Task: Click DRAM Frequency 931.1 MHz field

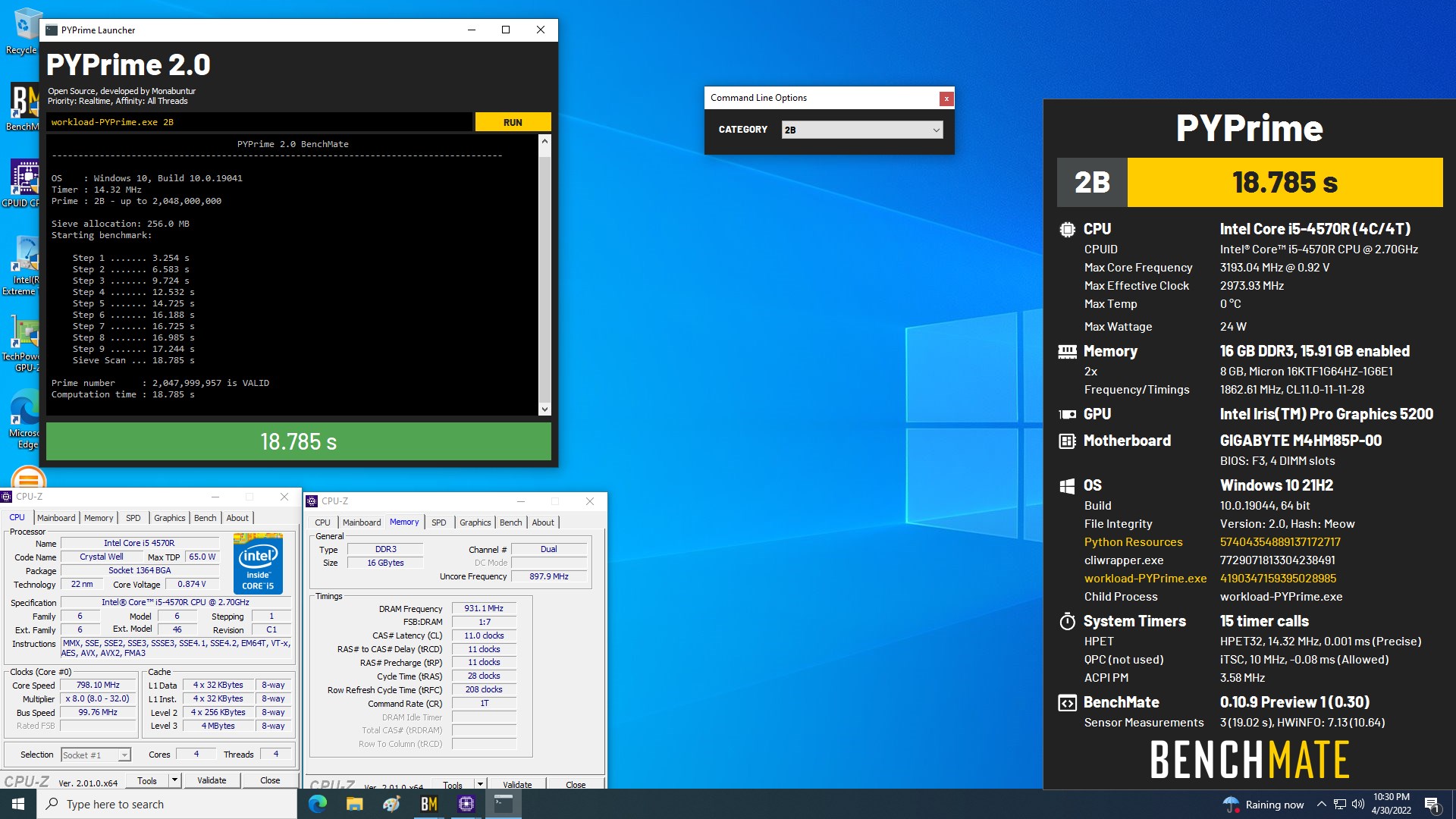Action: [484, 608]
